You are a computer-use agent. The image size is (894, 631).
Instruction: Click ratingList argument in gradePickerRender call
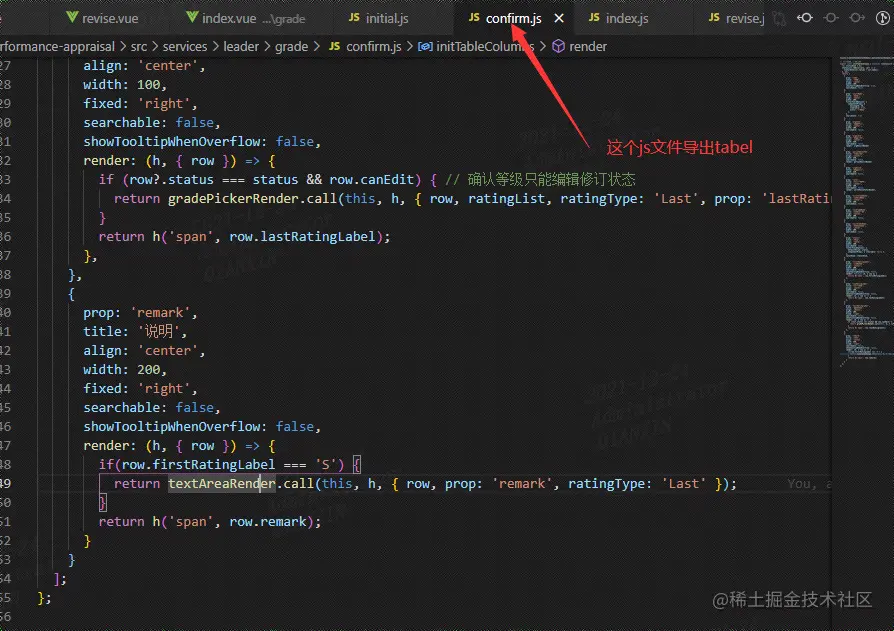coord(506,198)
